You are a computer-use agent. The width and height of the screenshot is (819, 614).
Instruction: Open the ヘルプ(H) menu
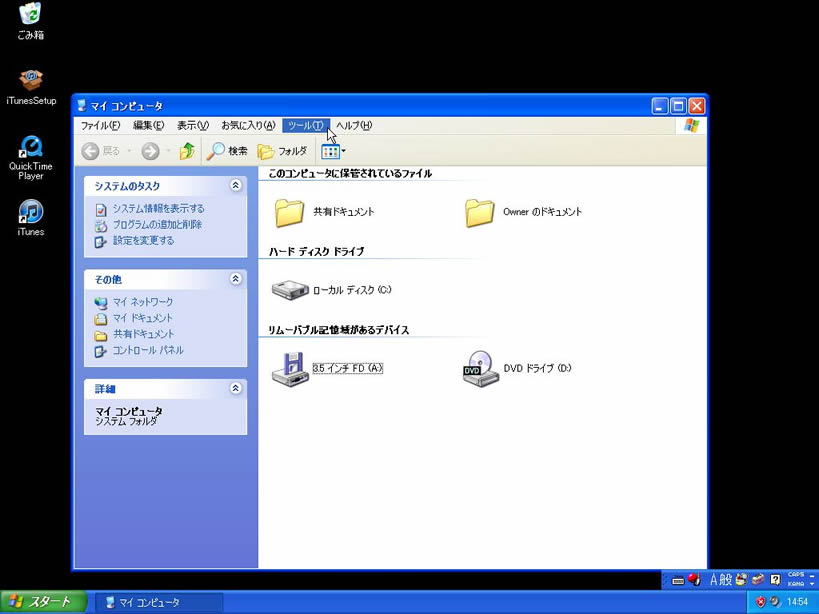pyautogui.click(x=354, y=125)
